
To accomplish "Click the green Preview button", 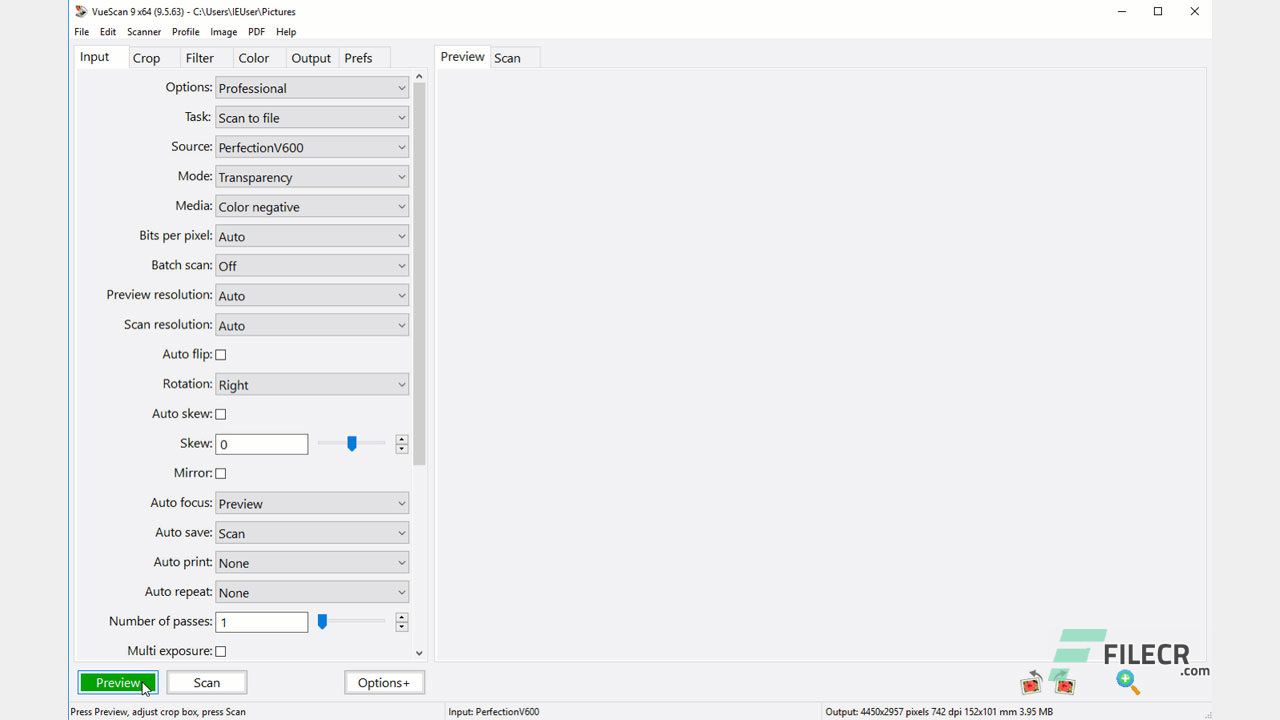I will [118, 683].
